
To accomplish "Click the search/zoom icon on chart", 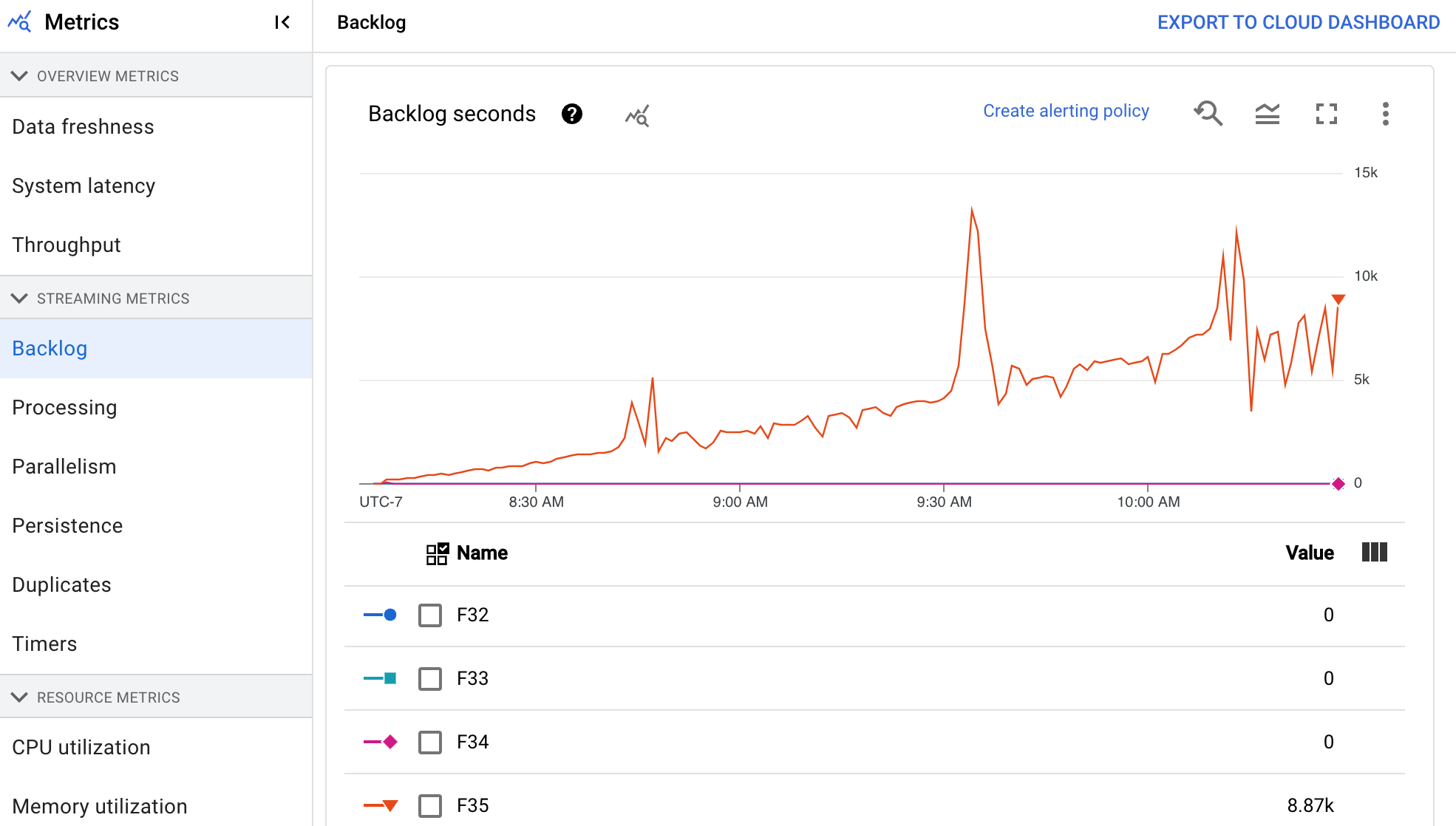I will 1209,113.
